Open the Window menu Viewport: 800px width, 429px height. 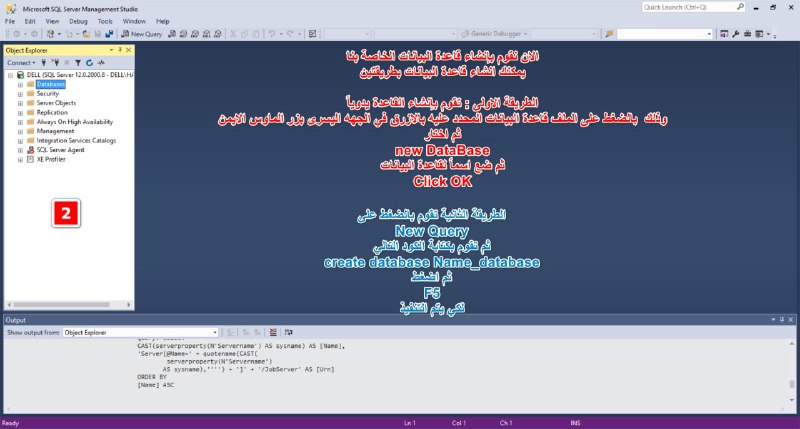[x=134, y=21]
